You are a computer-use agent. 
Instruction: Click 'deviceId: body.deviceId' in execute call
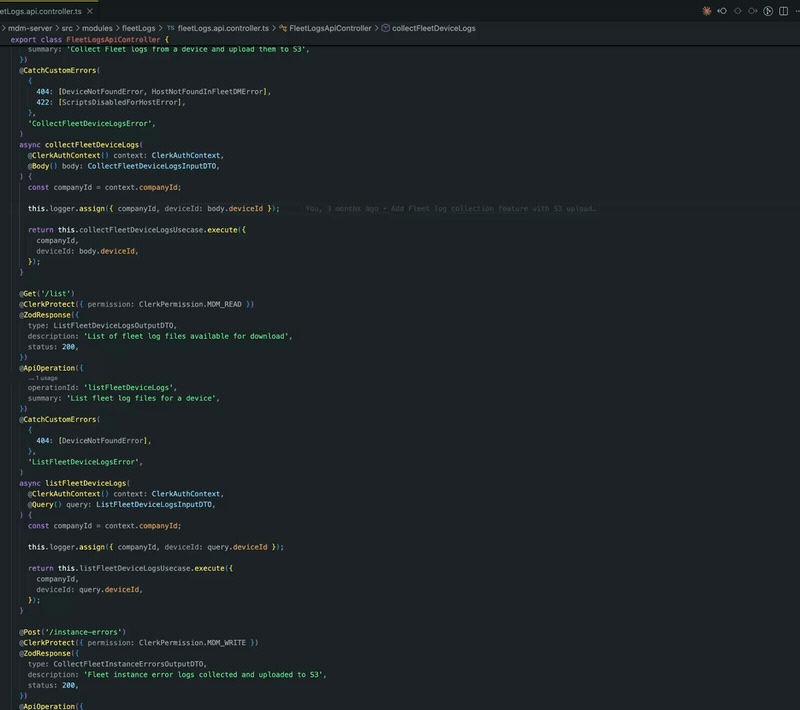coord(87,251)
